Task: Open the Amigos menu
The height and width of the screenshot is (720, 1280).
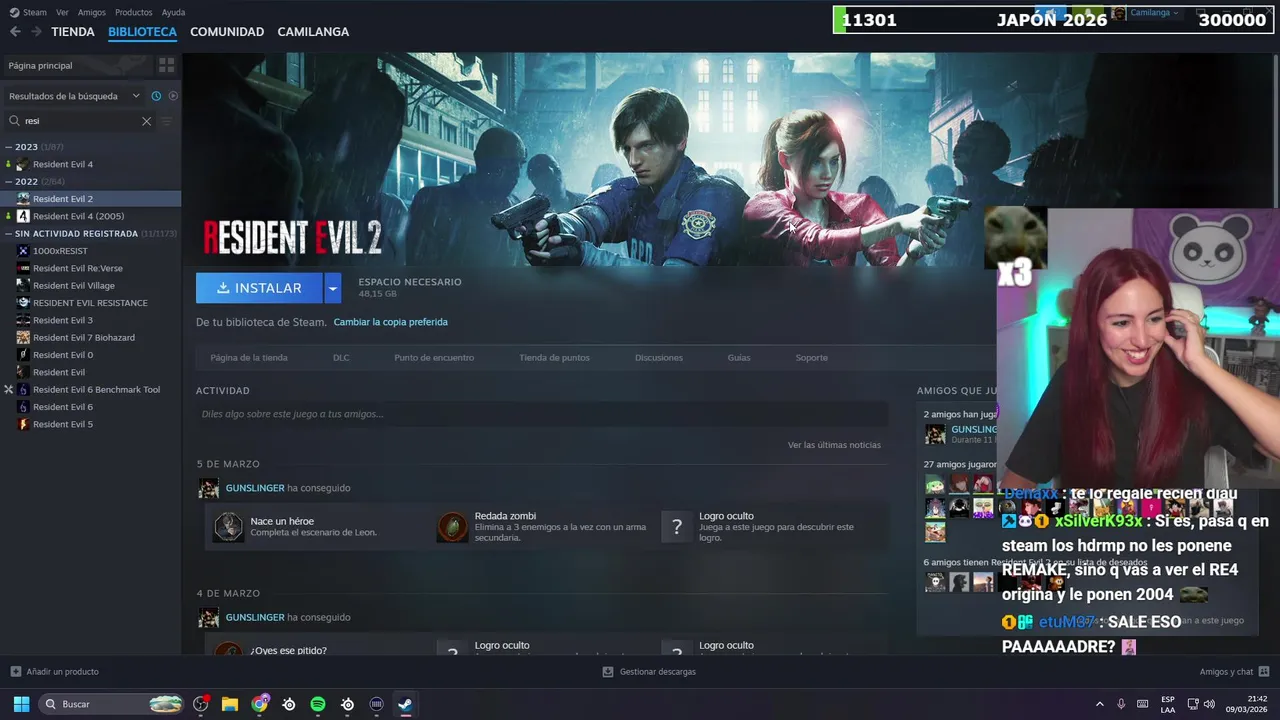Action: (92, 12)
